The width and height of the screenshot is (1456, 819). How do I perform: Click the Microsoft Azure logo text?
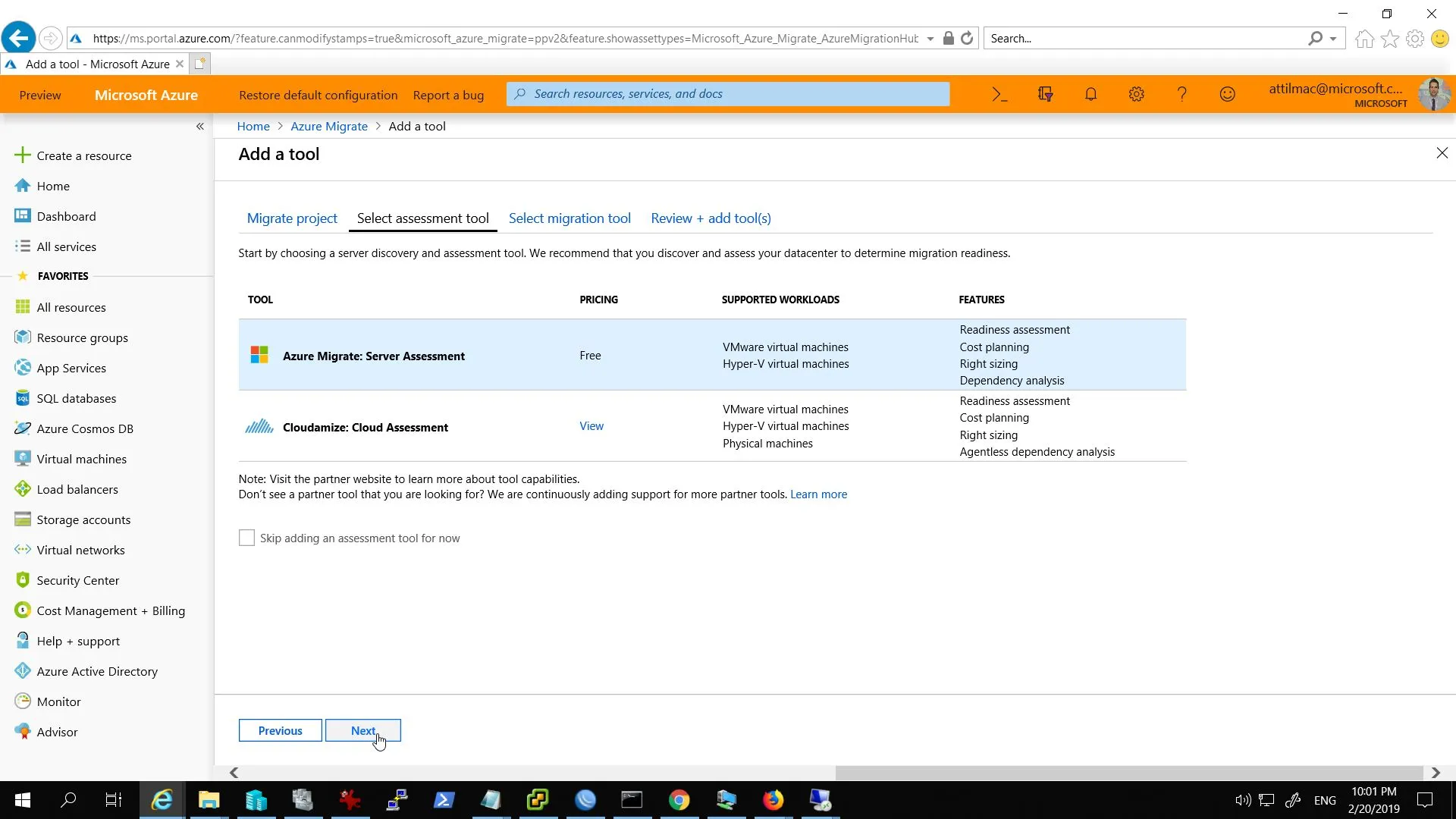pos(146,95)
